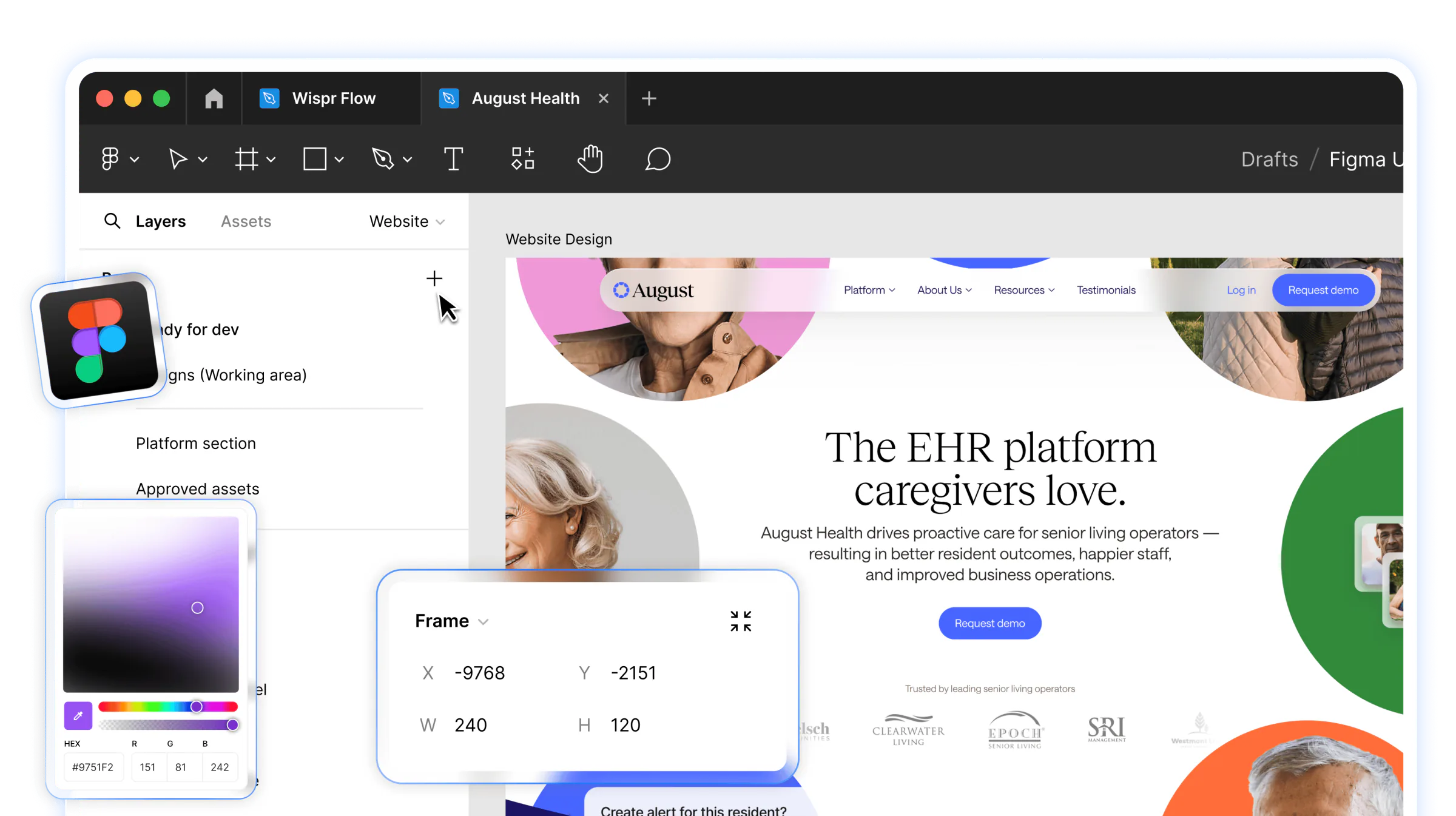
Task: Expand shape tool options chevron
Action: (339, 160)
